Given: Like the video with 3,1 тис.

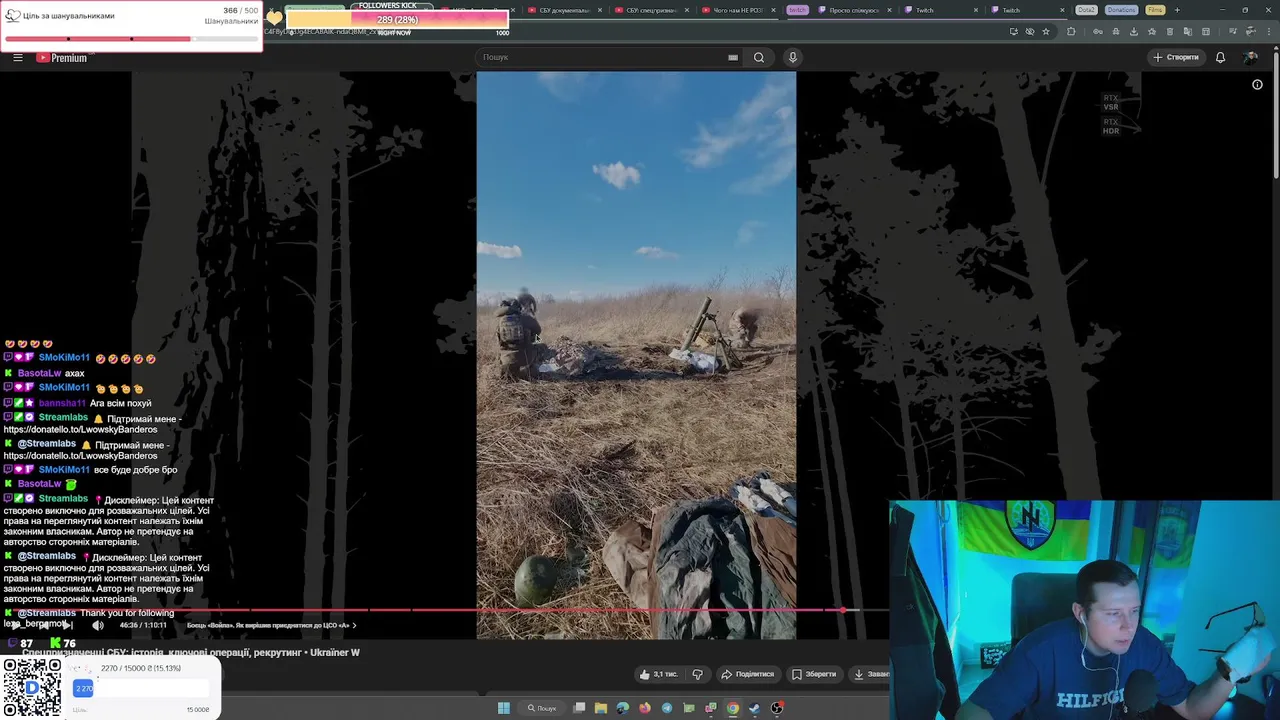Looking at the screenshot, I should point(658,674).
